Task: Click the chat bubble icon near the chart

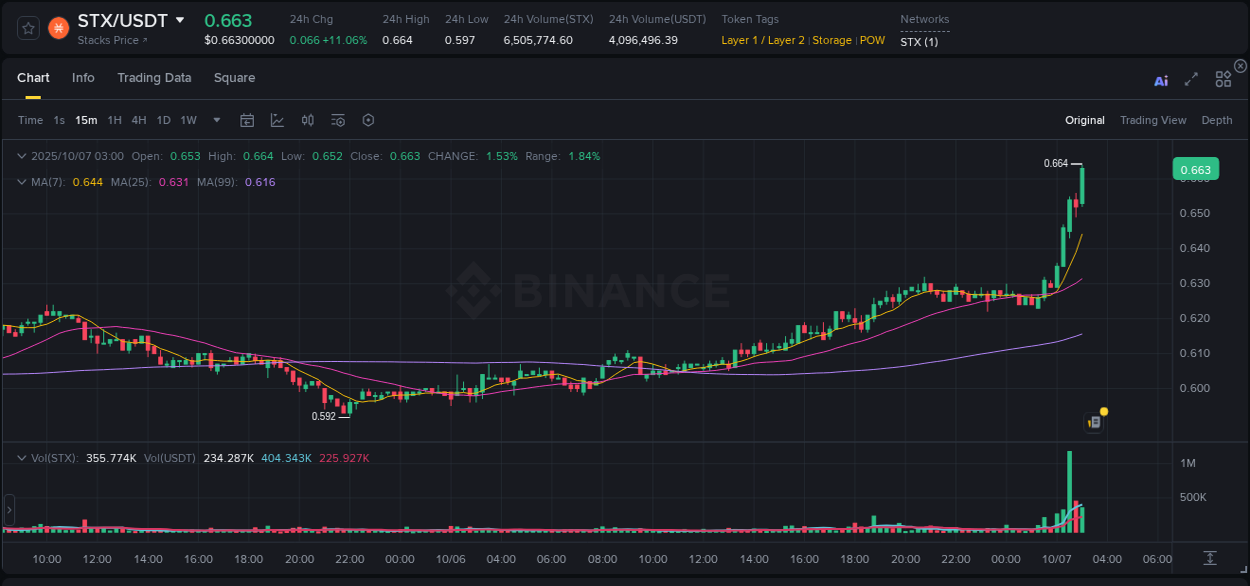Action: click(x=1094, y=421)
